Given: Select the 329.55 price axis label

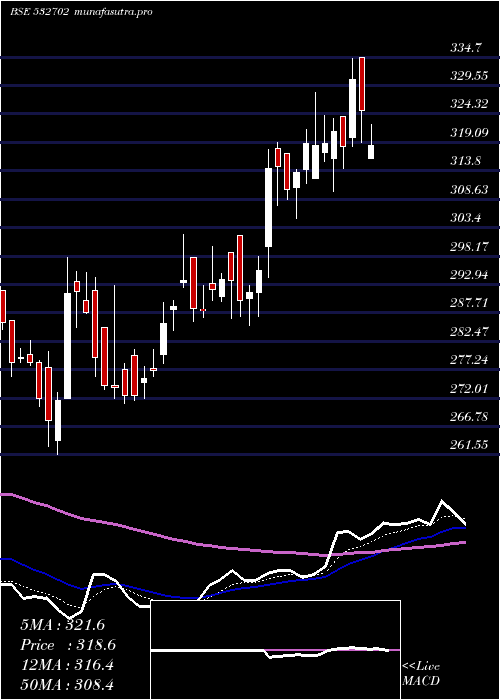Looking at the screenshot, I should [x=469, y=76].
